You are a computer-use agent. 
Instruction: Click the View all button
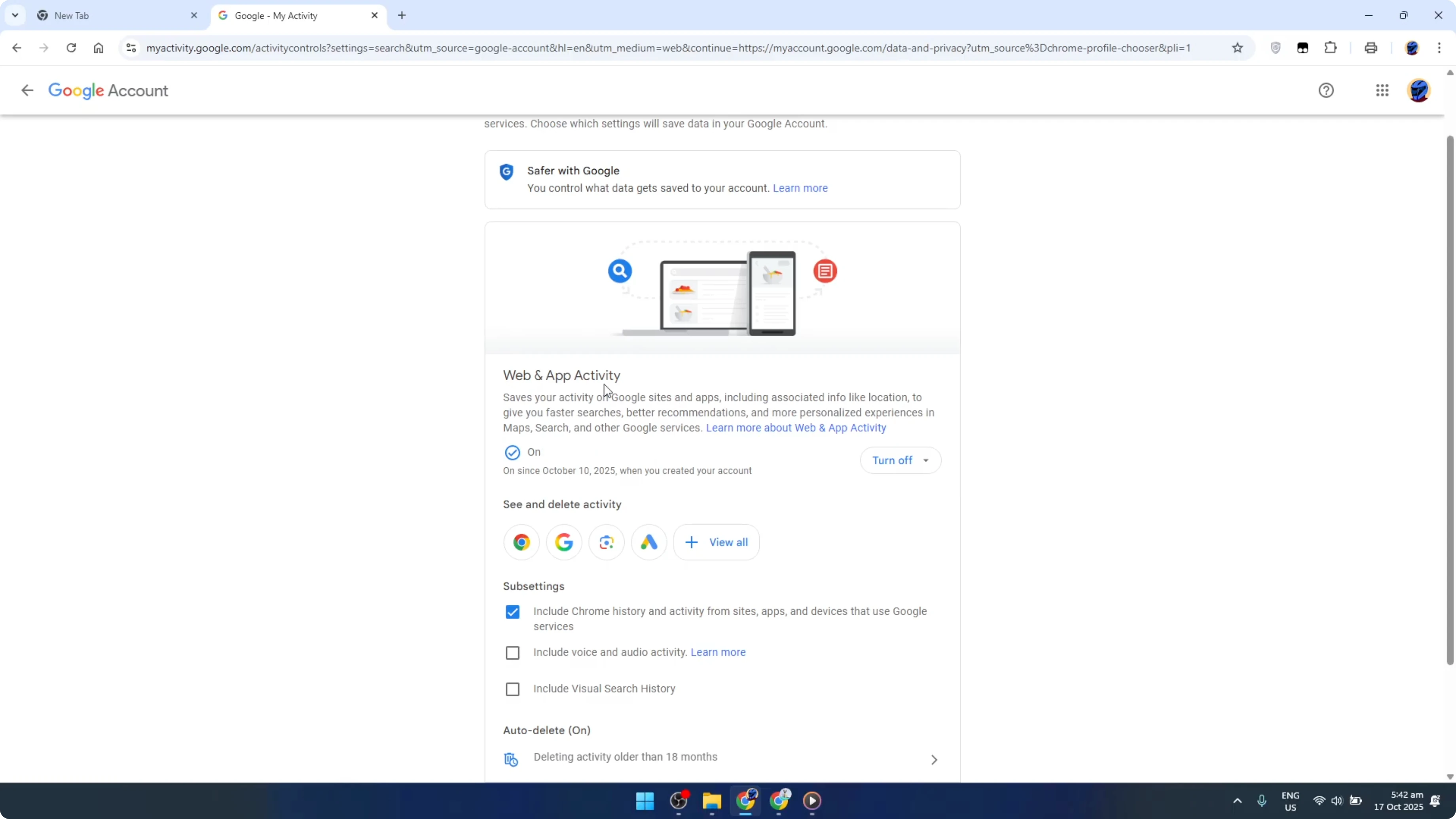tap(716, 542)
